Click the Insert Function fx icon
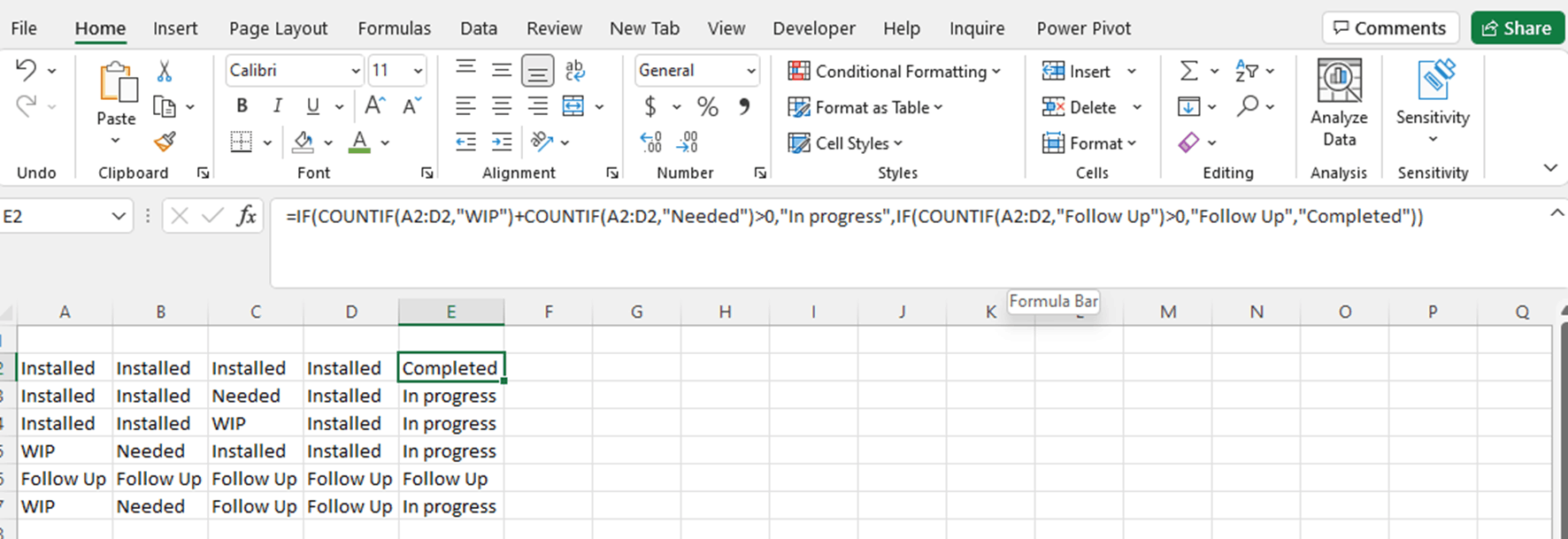1568x539 pixels. [247, 215]
